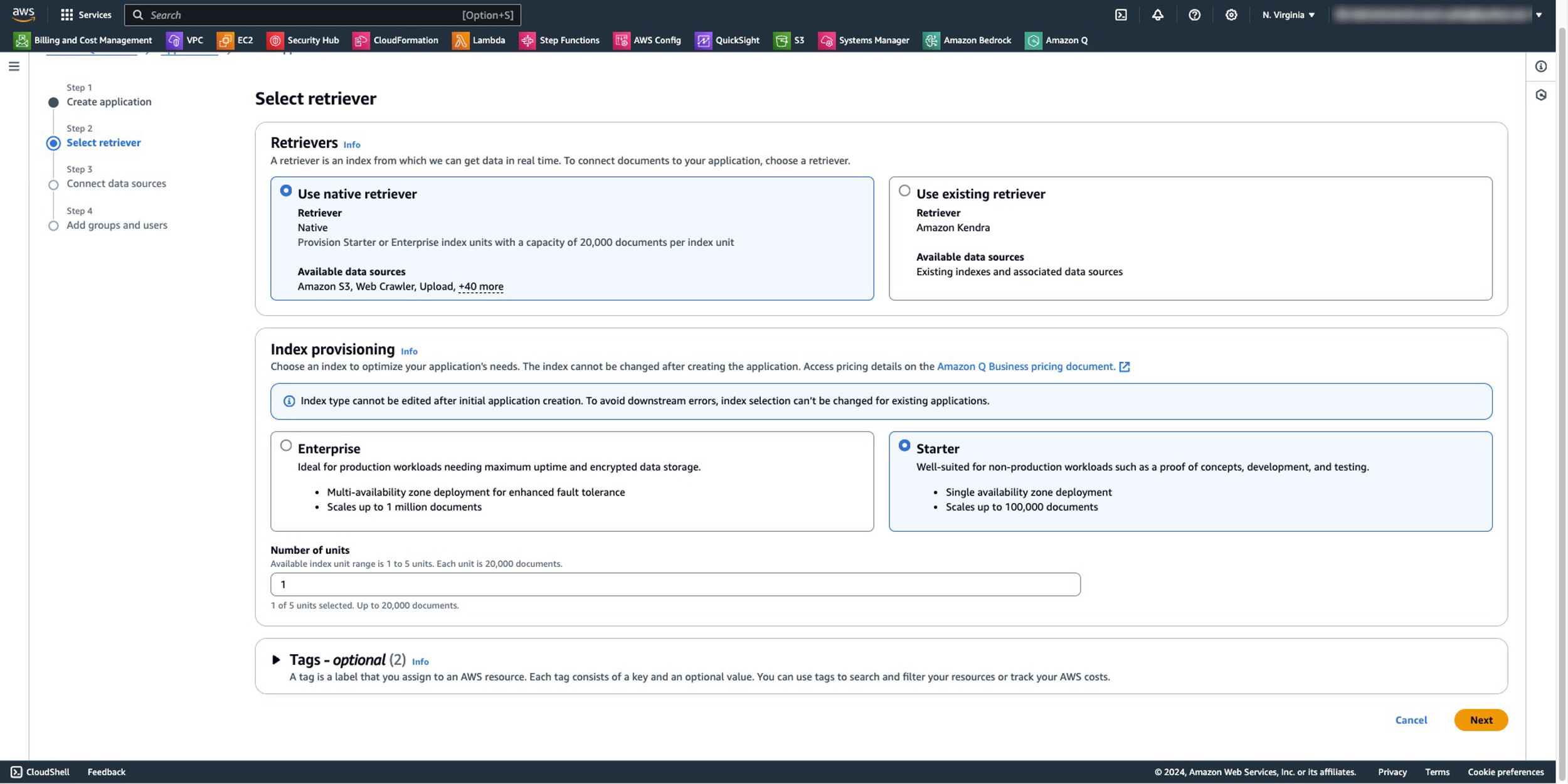Go to Step 1 Create application
The image size is (1568, 784).
(109, 102)
